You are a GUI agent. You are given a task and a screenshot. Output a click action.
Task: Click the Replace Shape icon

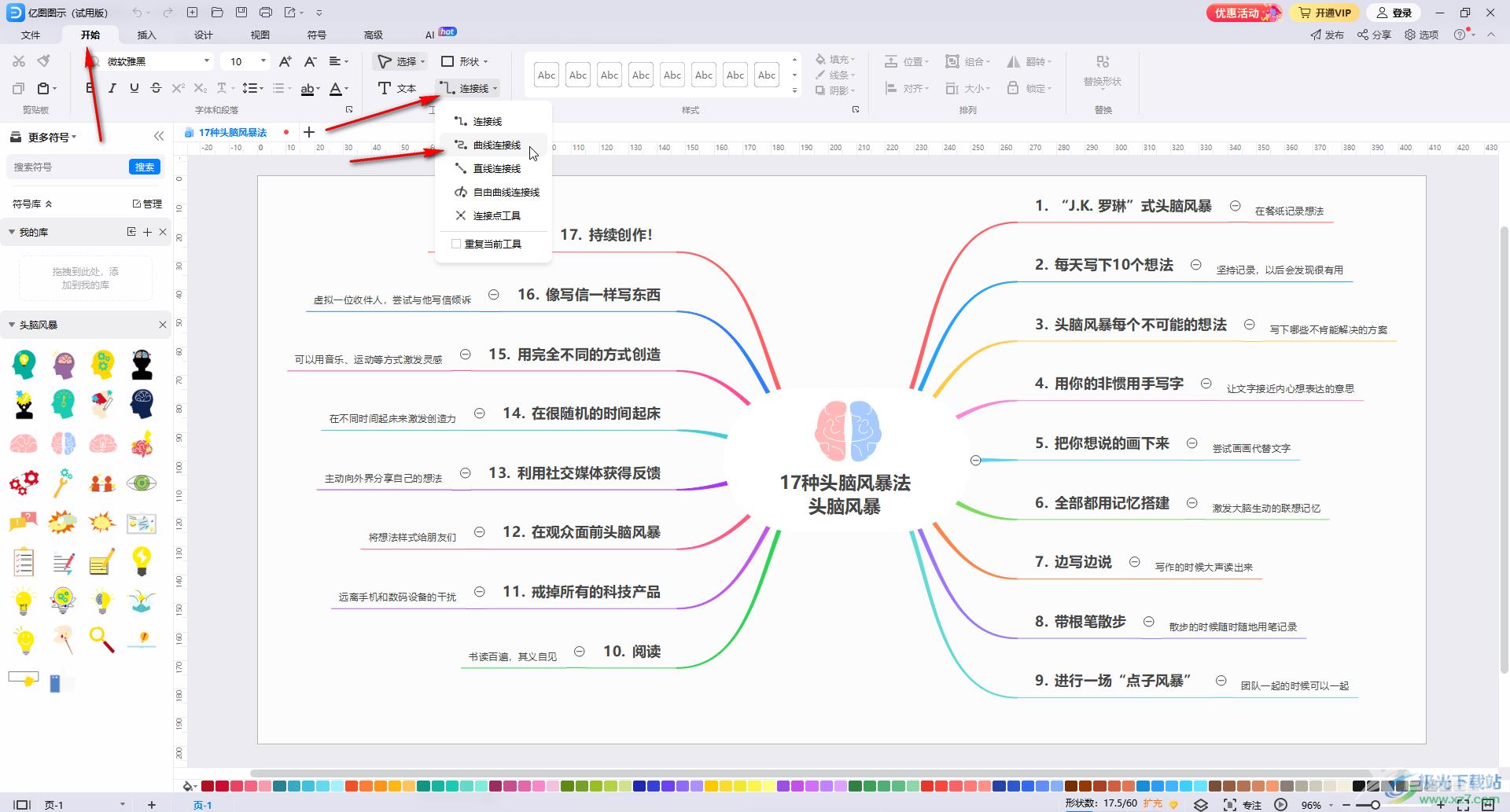[1103, 61]
